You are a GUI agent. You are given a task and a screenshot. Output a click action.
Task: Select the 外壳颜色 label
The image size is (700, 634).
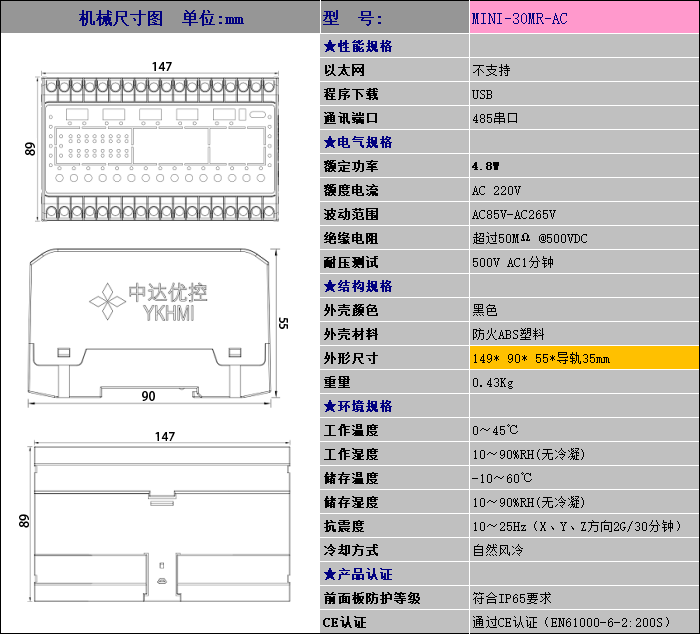click(351, 310)
